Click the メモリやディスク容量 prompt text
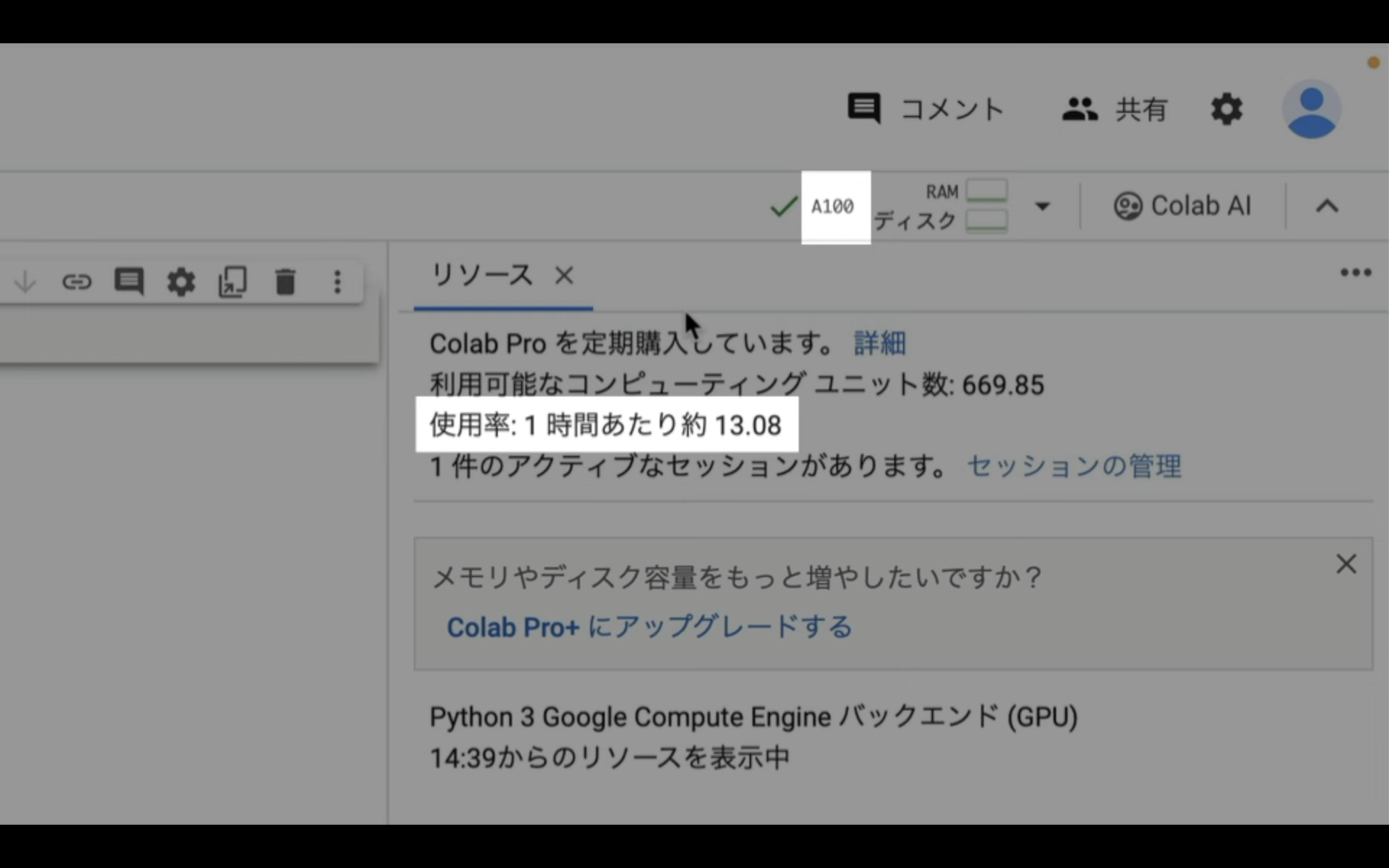The width and height of the screenshot is (1389, 868). 737,577
